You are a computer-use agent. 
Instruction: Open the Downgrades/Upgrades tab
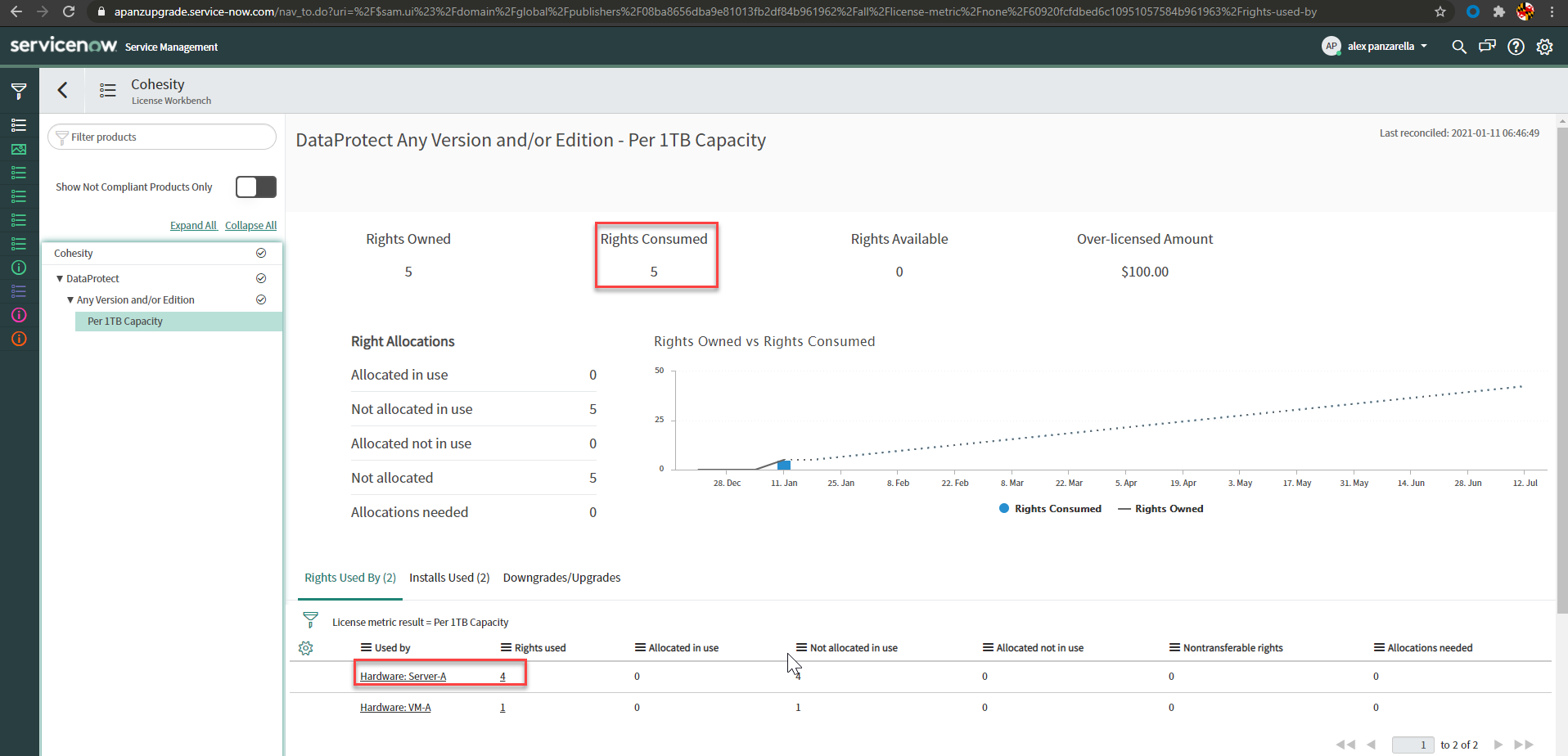(x=561, y=577)
